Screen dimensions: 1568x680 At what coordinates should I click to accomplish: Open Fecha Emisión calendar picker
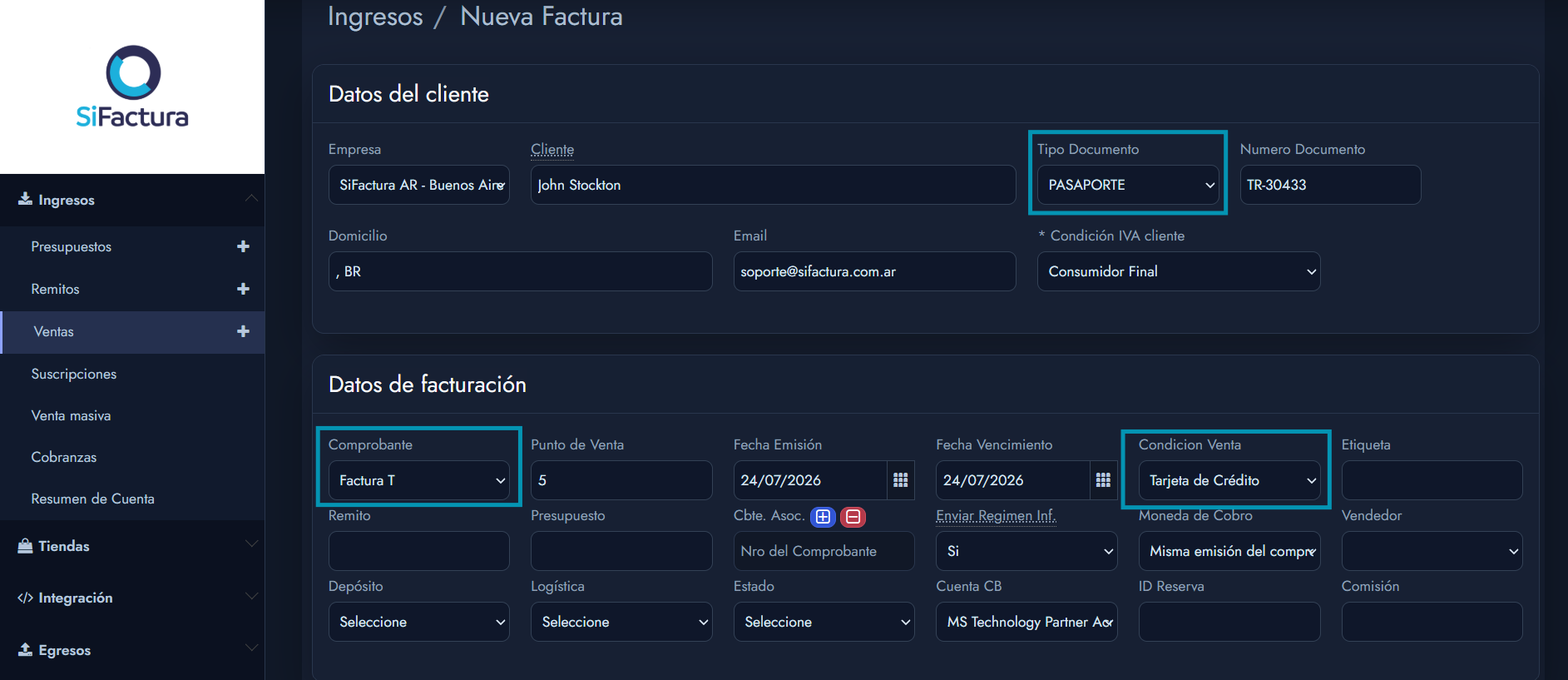(900, 480)
